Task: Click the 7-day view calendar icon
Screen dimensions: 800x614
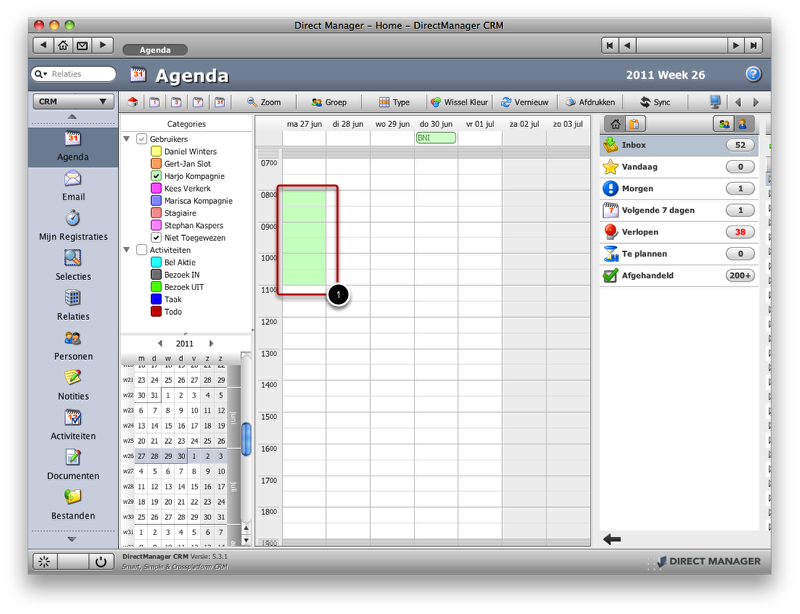Action: click(198, 102)
